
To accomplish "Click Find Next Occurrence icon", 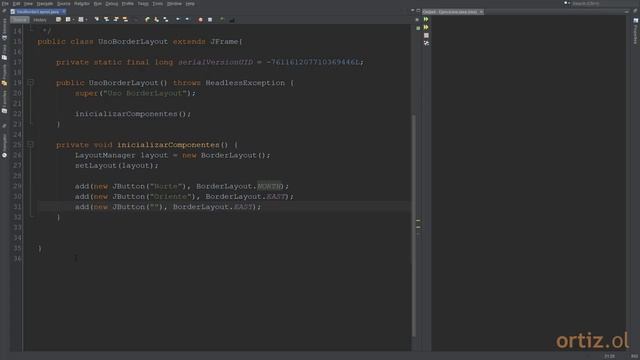I will click(116, 19).
